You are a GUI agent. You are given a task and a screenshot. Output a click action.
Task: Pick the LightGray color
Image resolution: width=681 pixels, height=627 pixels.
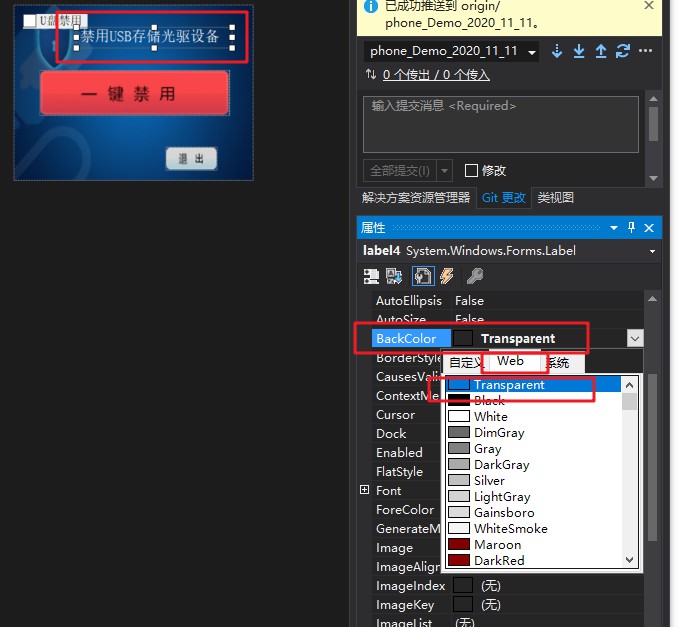(x=534, y=497)
